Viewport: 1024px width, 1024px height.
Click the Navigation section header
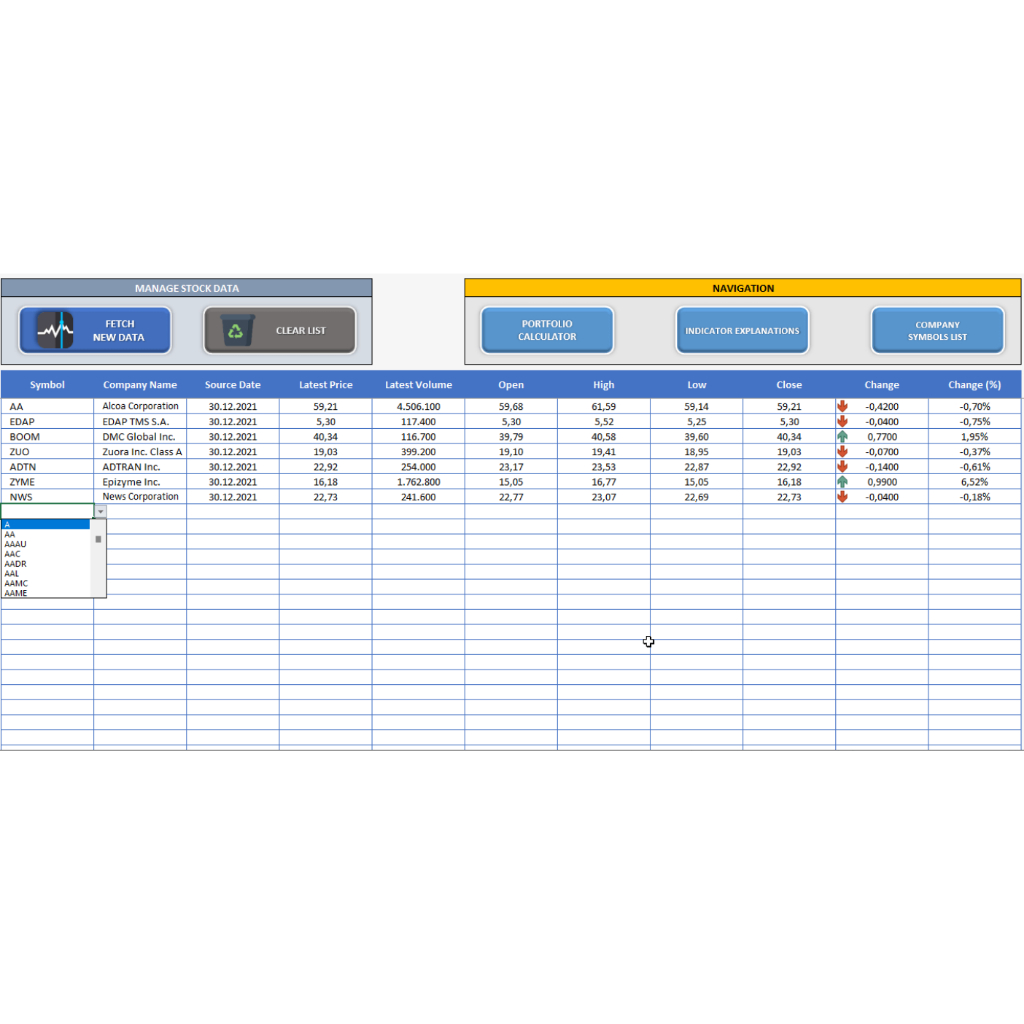click(x=743, y=288)
